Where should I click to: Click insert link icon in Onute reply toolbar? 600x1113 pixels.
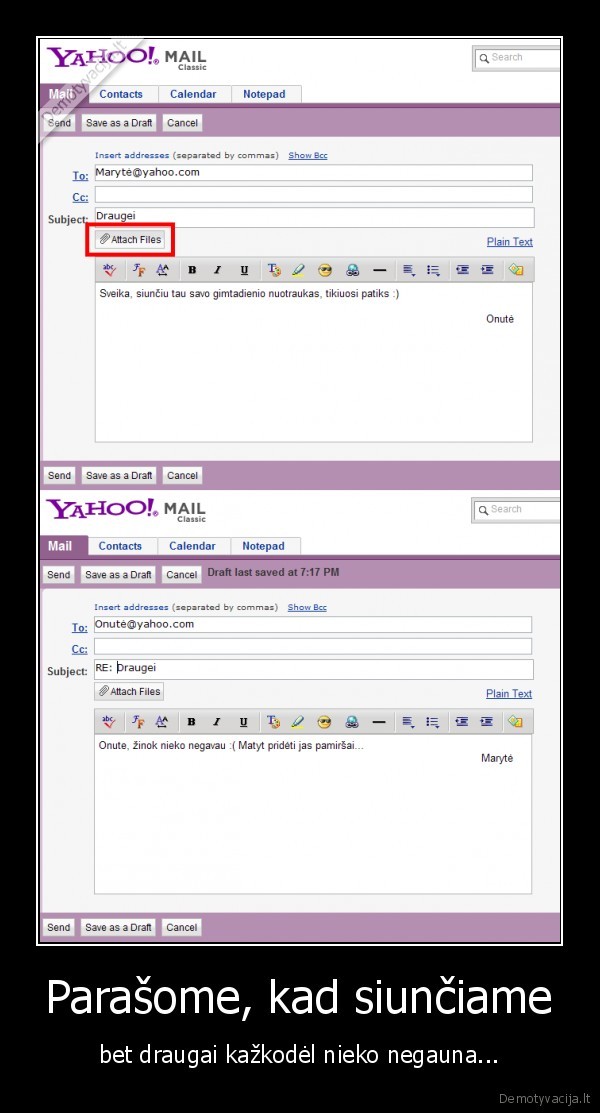pos(352,722)
